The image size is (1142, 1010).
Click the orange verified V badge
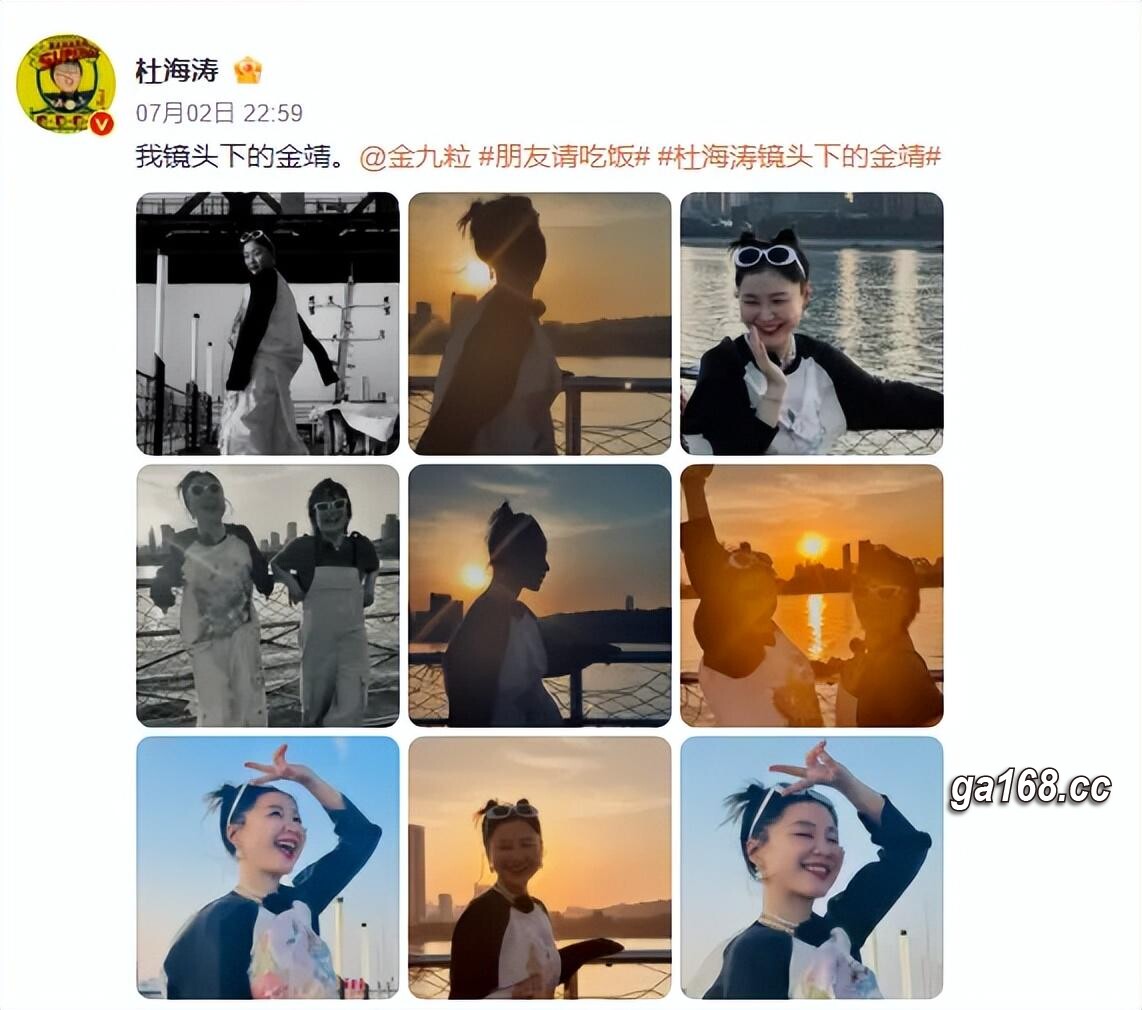[102, 124]
